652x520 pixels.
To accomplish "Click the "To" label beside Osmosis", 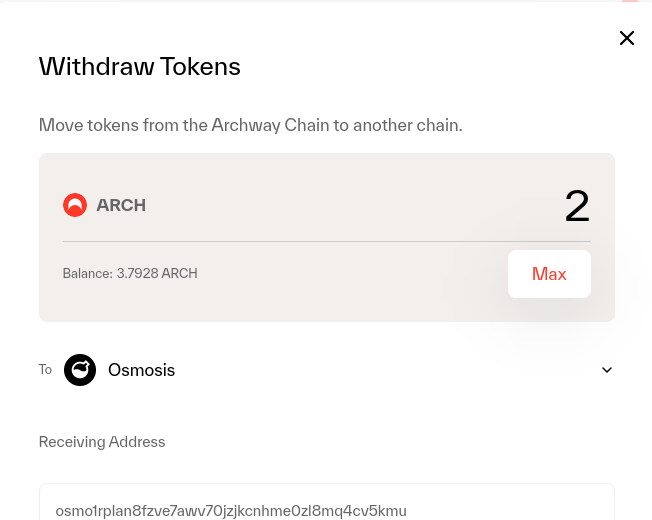I will coord(45,370).
